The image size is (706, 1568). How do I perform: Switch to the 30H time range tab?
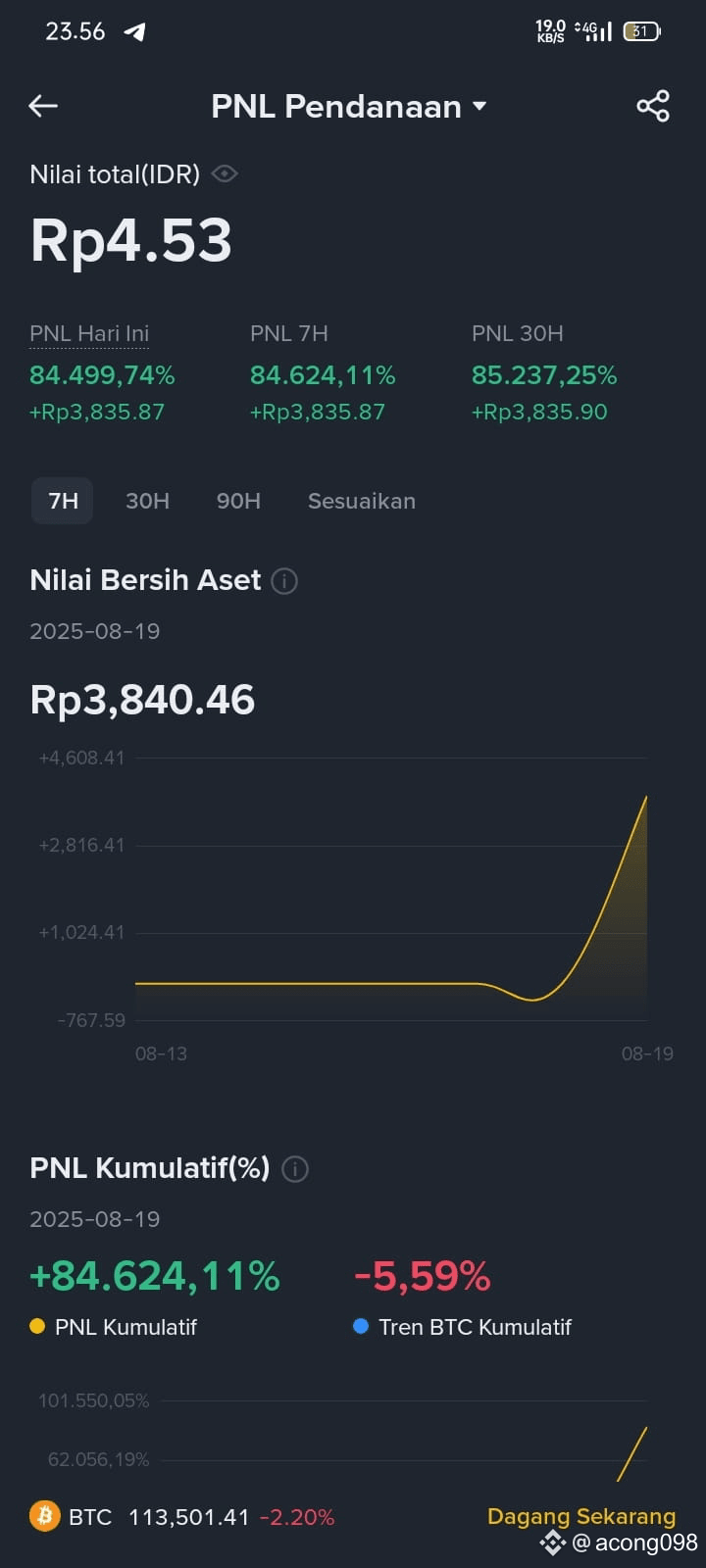click(147, 501)
